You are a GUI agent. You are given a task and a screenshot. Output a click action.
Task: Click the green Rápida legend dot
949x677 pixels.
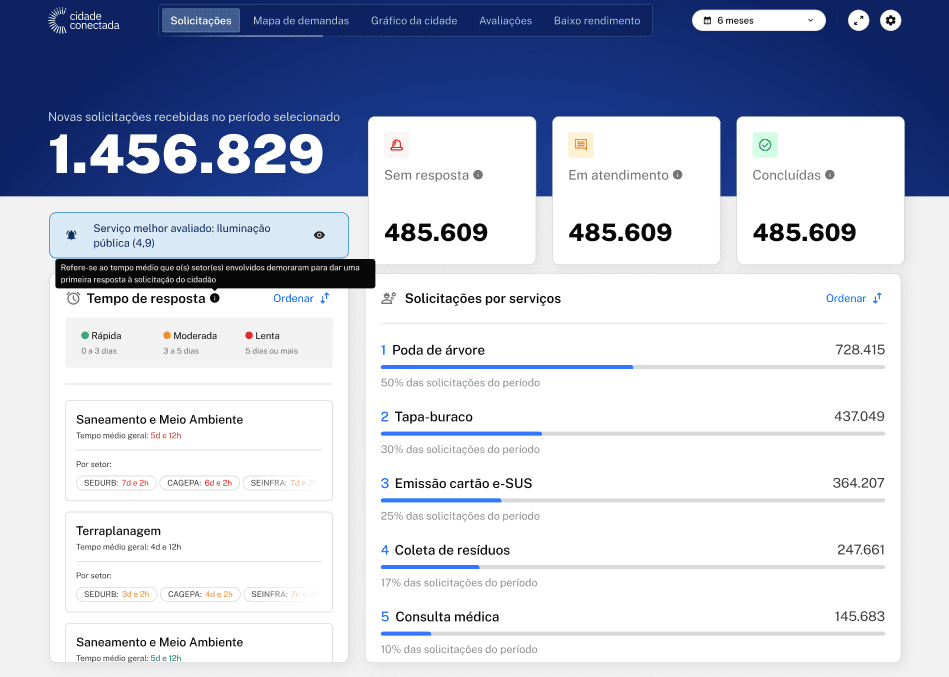85,335
